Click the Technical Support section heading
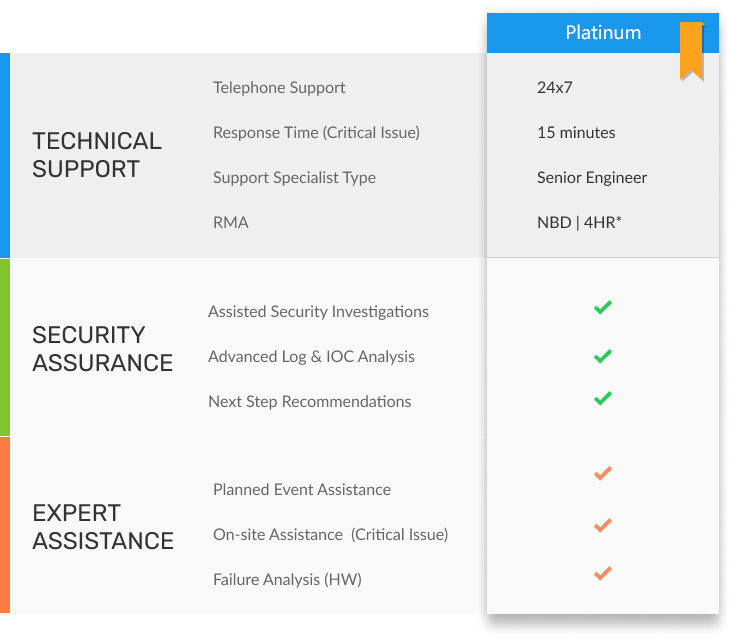This screenshot has height=638, width=731. (97, 155)
